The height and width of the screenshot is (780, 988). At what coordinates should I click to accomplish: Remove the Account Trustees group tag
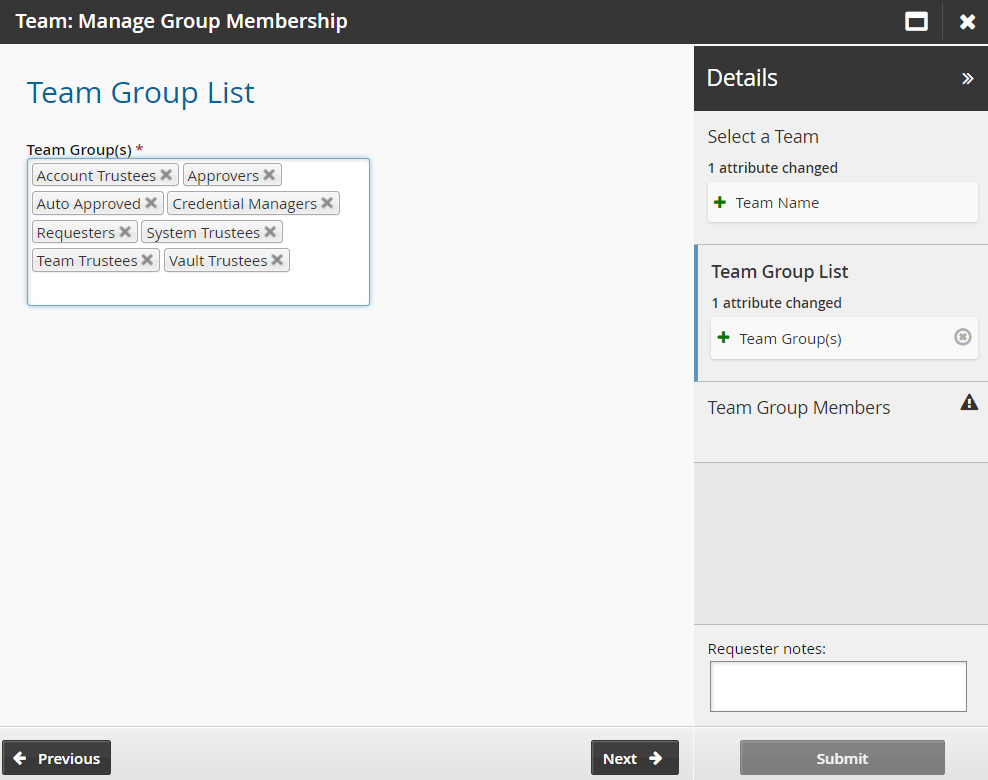pyautogui.click(x=166, y=175)
